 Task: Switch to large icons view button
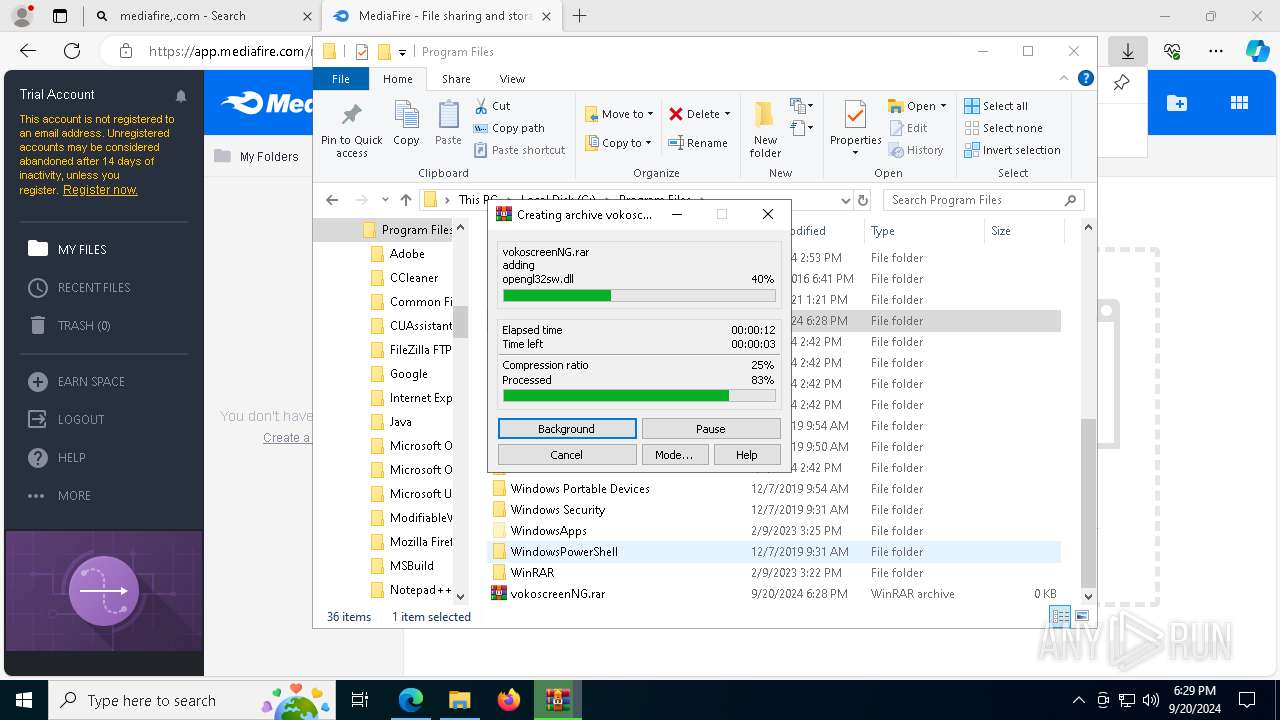tap(1081, 616)
